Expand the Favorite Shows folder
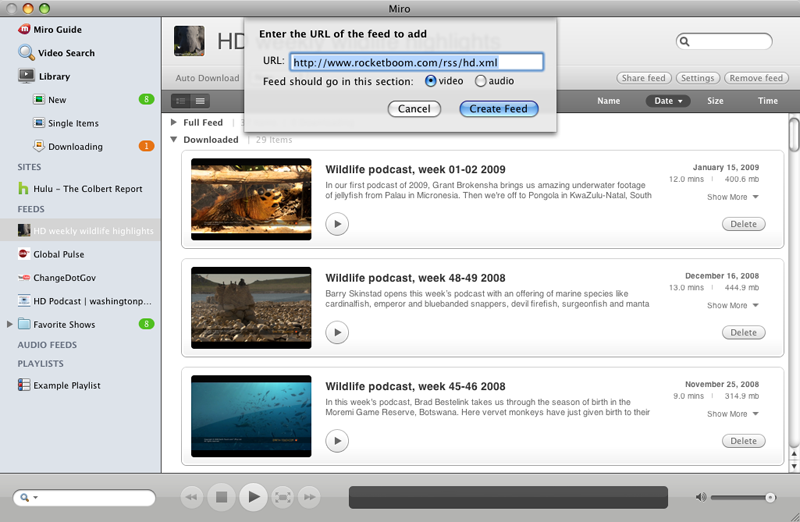This screenshot has width=800, height=522. [10, 324]
